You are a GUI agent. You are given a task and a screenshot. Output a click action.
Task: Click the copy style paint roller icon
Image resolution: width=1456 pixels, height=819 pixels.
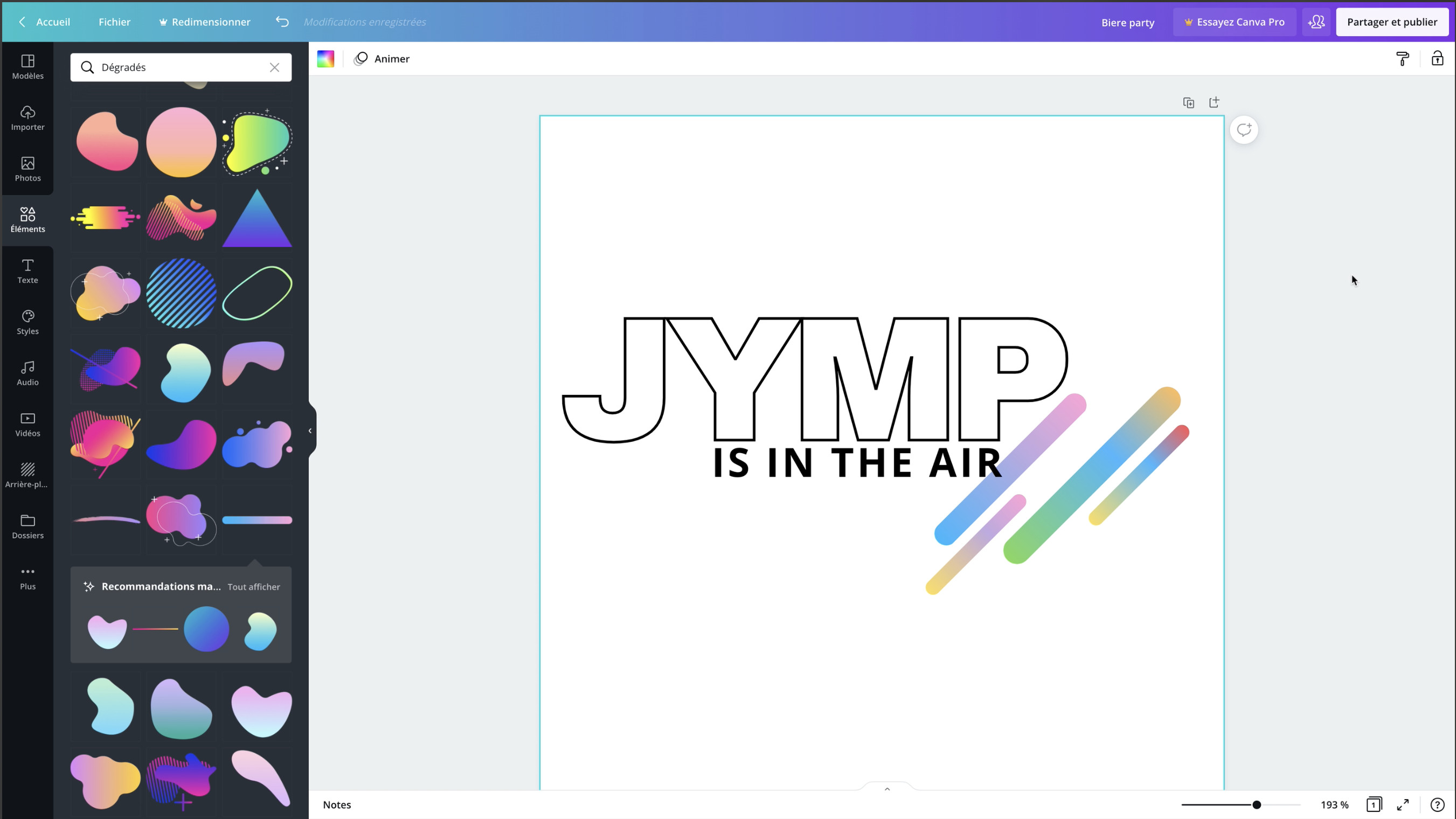[1402, 58]
